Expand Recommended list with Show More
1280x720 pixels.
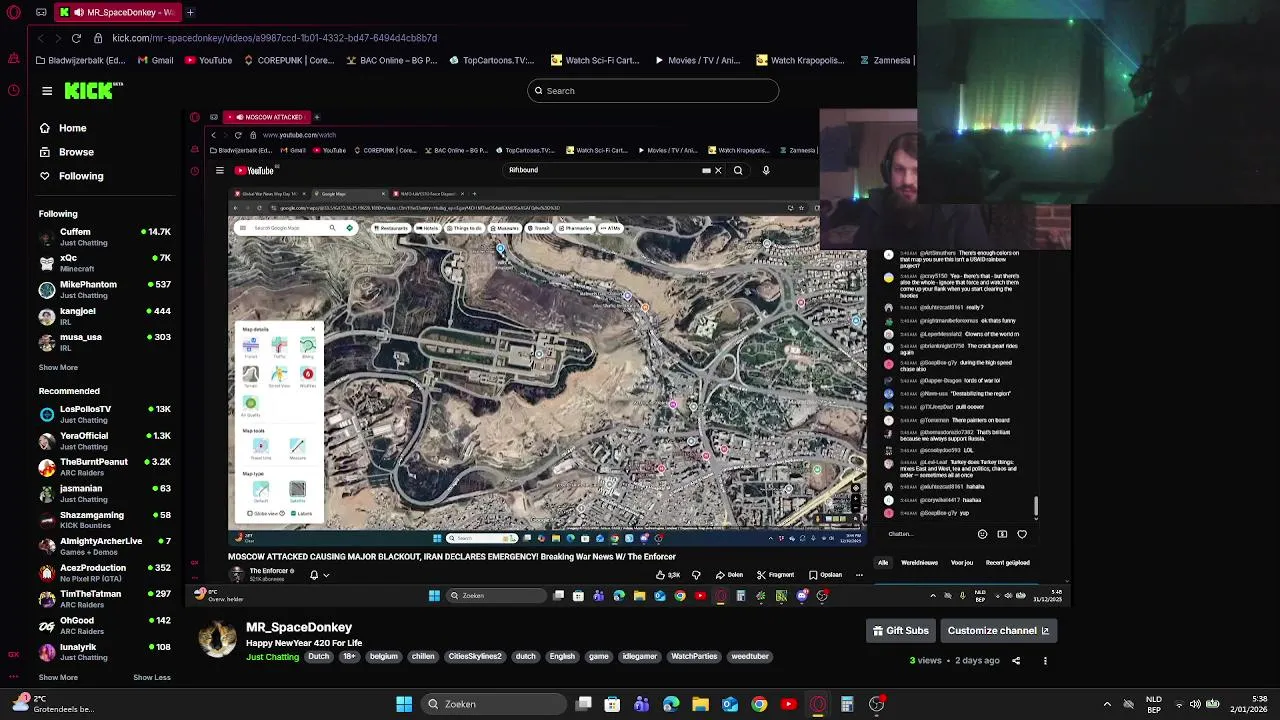tap(58, 677)
